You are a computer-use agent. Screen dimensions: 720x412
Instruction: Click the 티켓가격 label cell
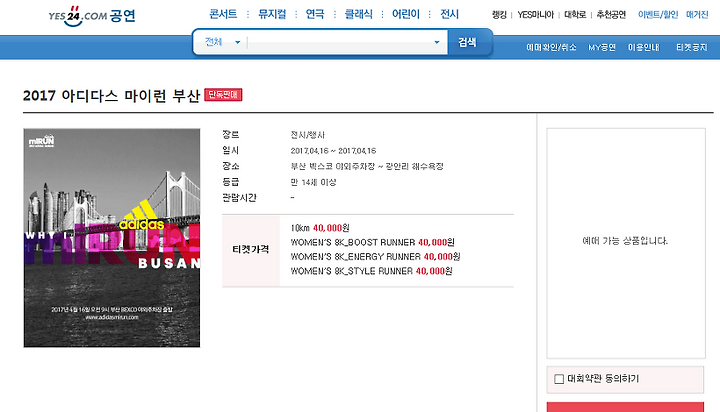[x=251, y=250]
